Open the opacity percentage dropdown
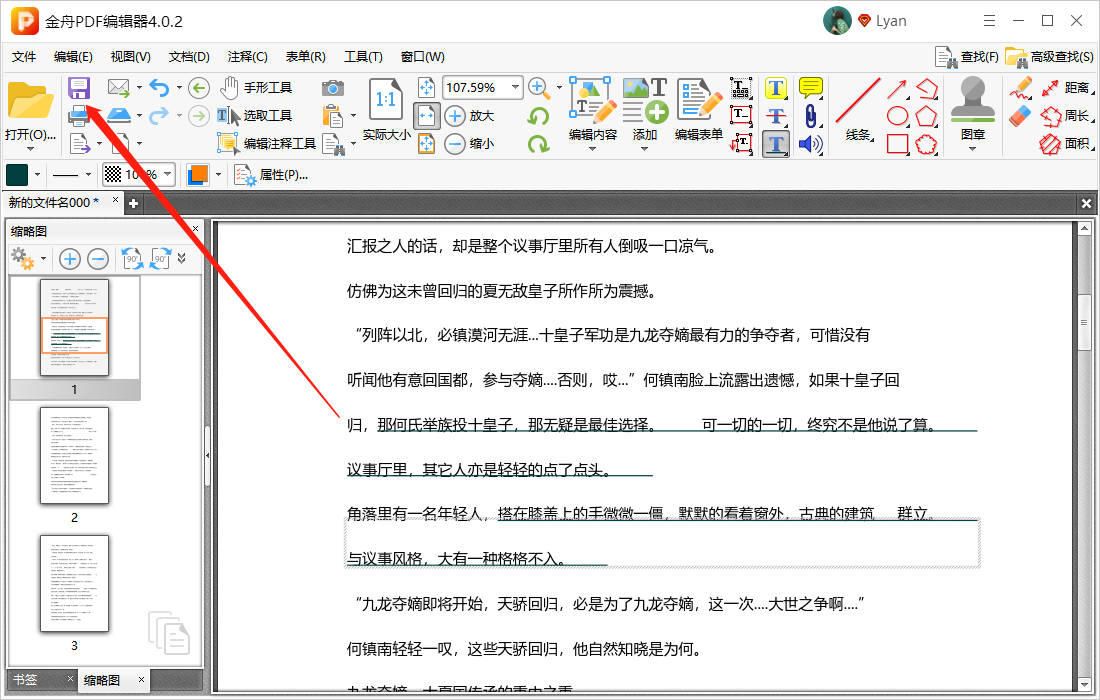The width and height of the screenshot is (1100, 700). point(168,175)
